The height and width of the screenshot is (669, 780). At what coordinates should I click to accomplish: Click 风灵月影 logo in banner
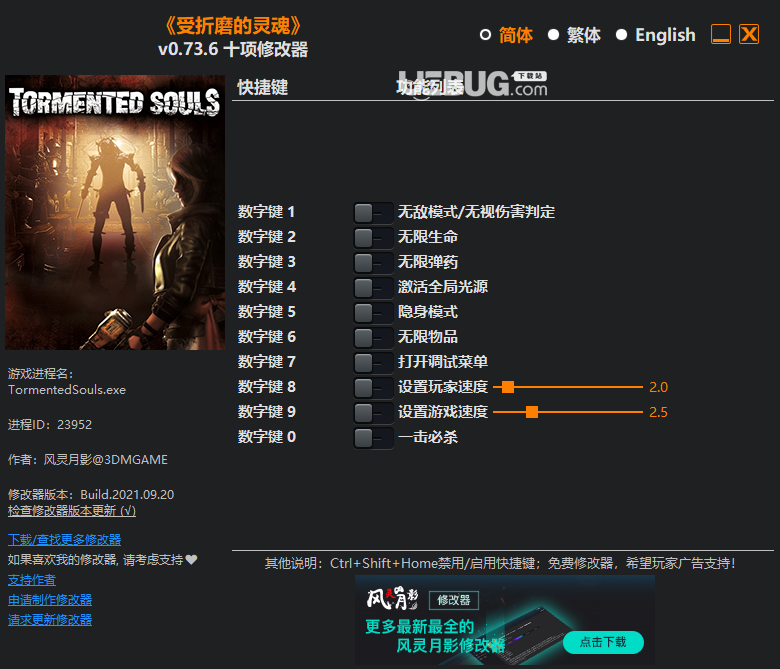tap(392, 598)
